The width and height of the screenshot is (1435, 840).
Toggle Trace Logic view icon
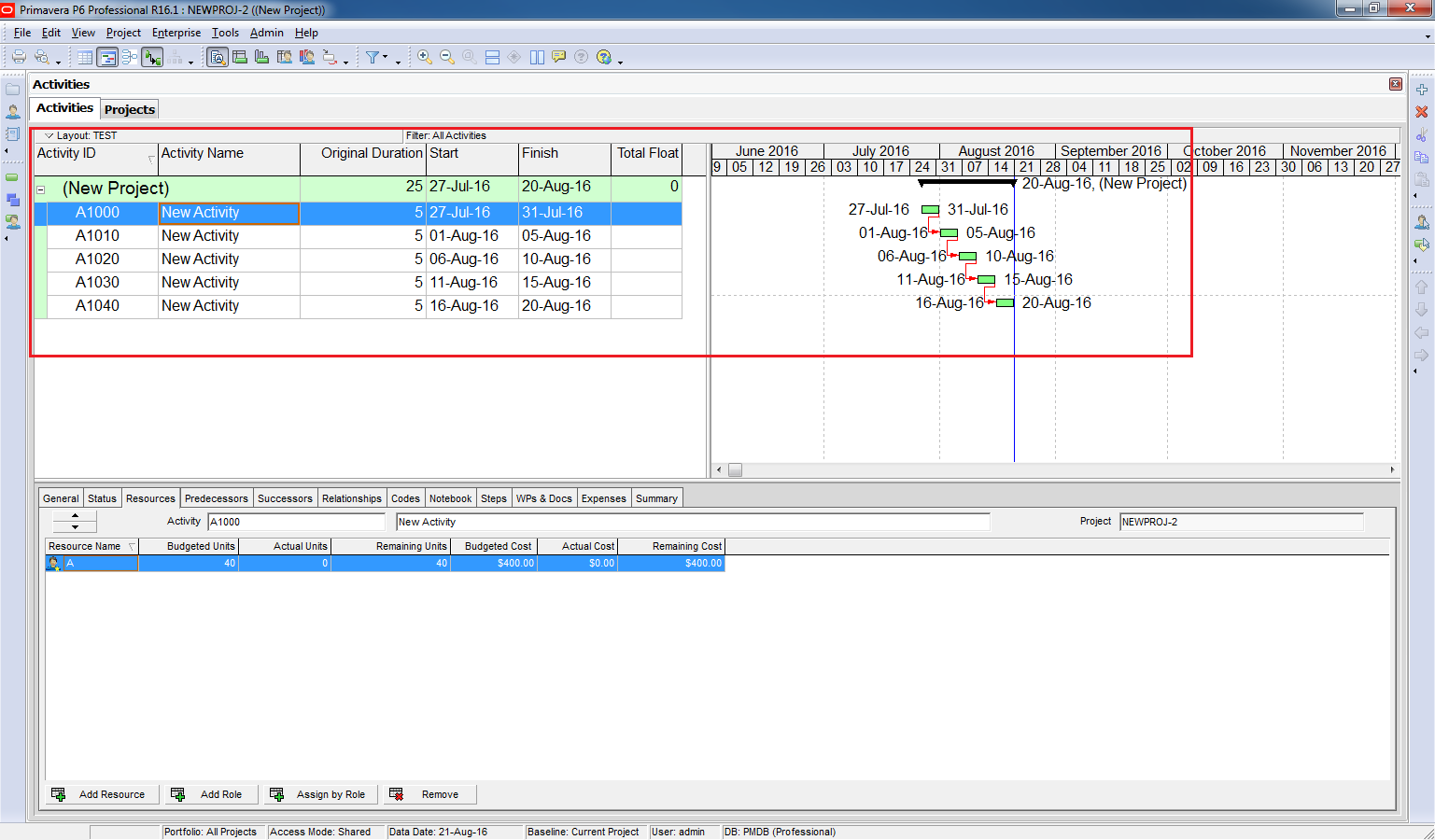[152, 57]
